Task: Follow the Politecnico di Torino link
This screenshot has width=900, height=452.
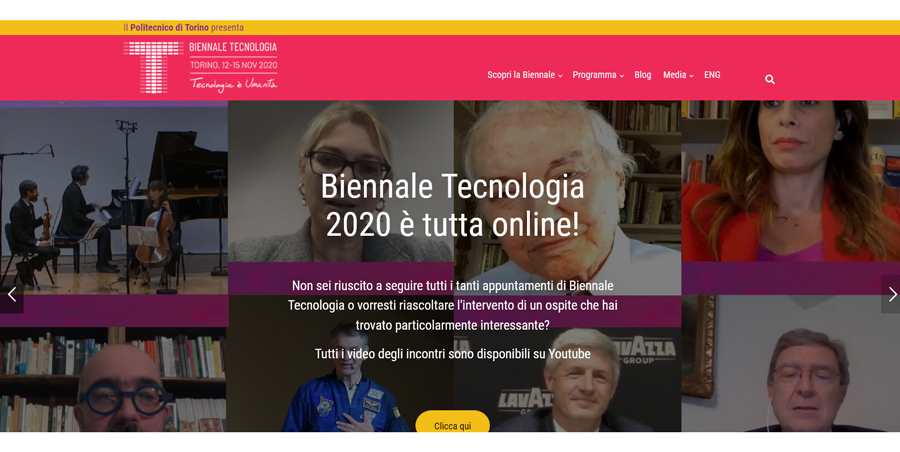Action: pyautogui.click(x=169, y=28)
